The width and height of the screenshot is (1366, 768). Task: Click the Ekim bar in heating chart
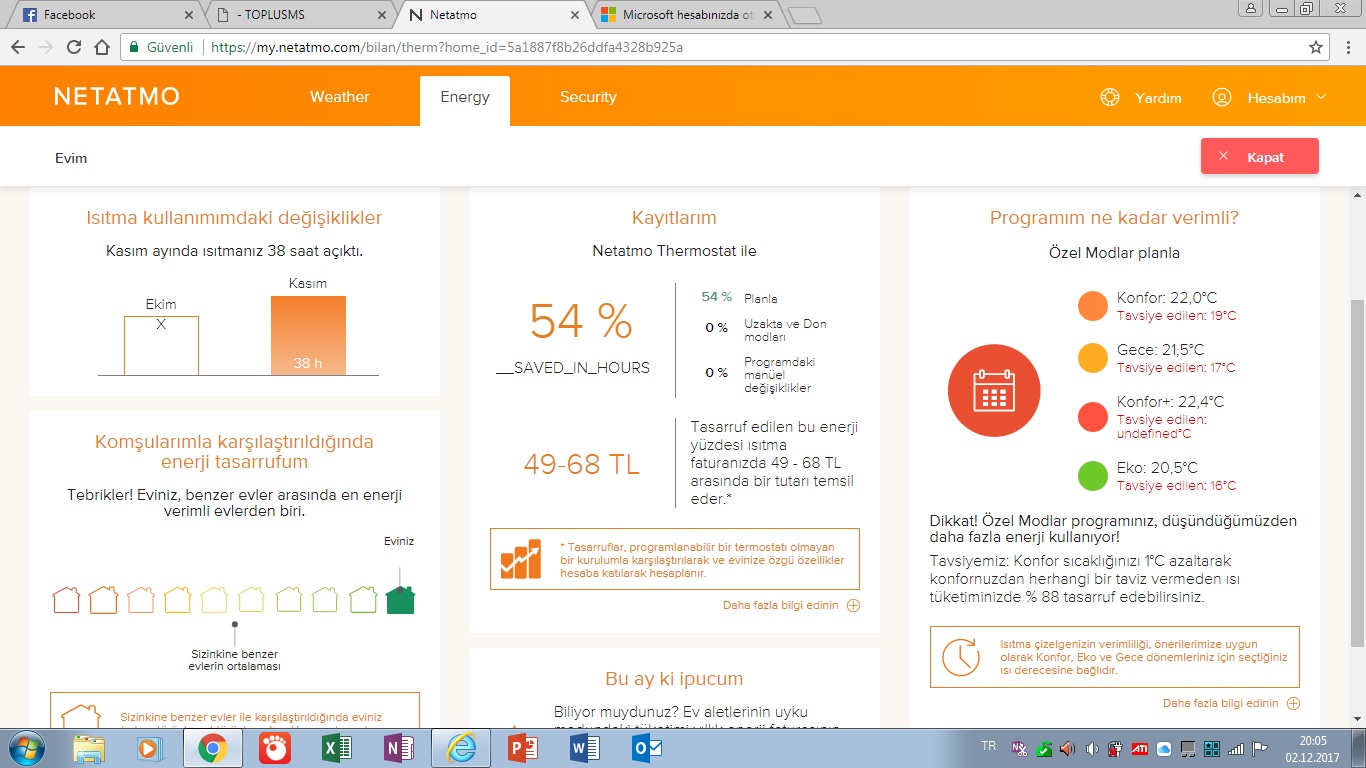(161, 346)
